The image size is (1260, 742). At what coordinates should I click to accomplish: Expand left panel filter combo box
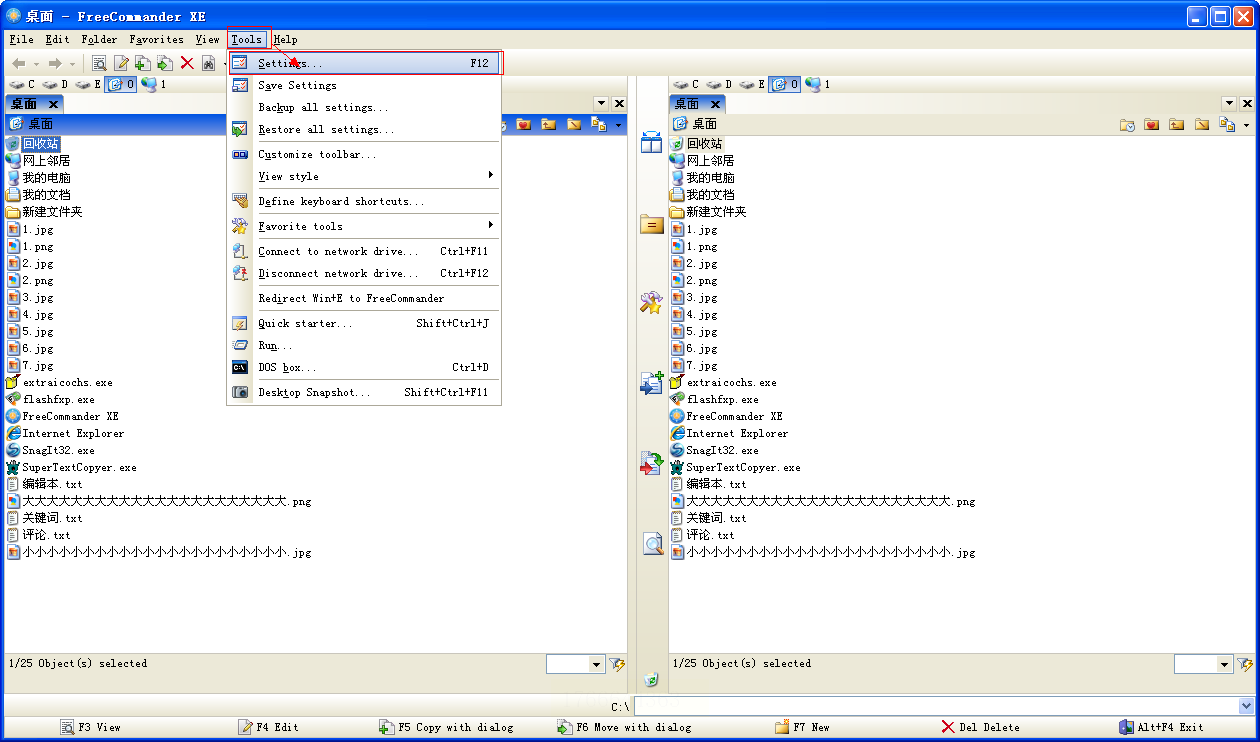(x=597, y=664)
